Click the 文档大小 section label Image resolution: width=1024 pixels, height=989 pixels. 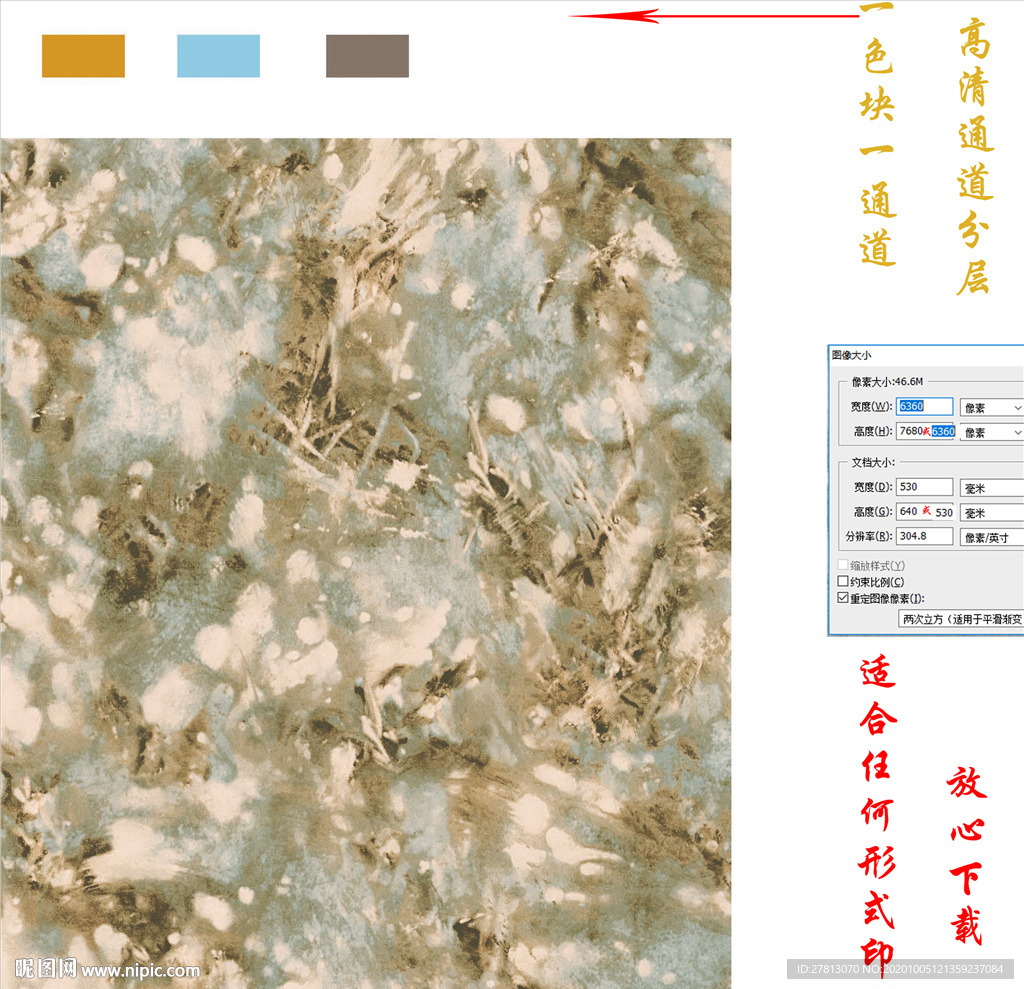click(x=872, y=462)
